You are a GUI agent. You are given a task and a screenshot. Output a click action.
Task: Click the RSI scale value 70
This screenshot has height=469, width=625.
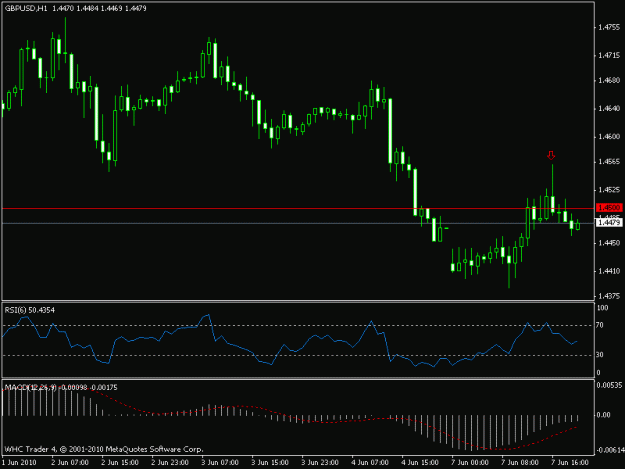[600, 326]
